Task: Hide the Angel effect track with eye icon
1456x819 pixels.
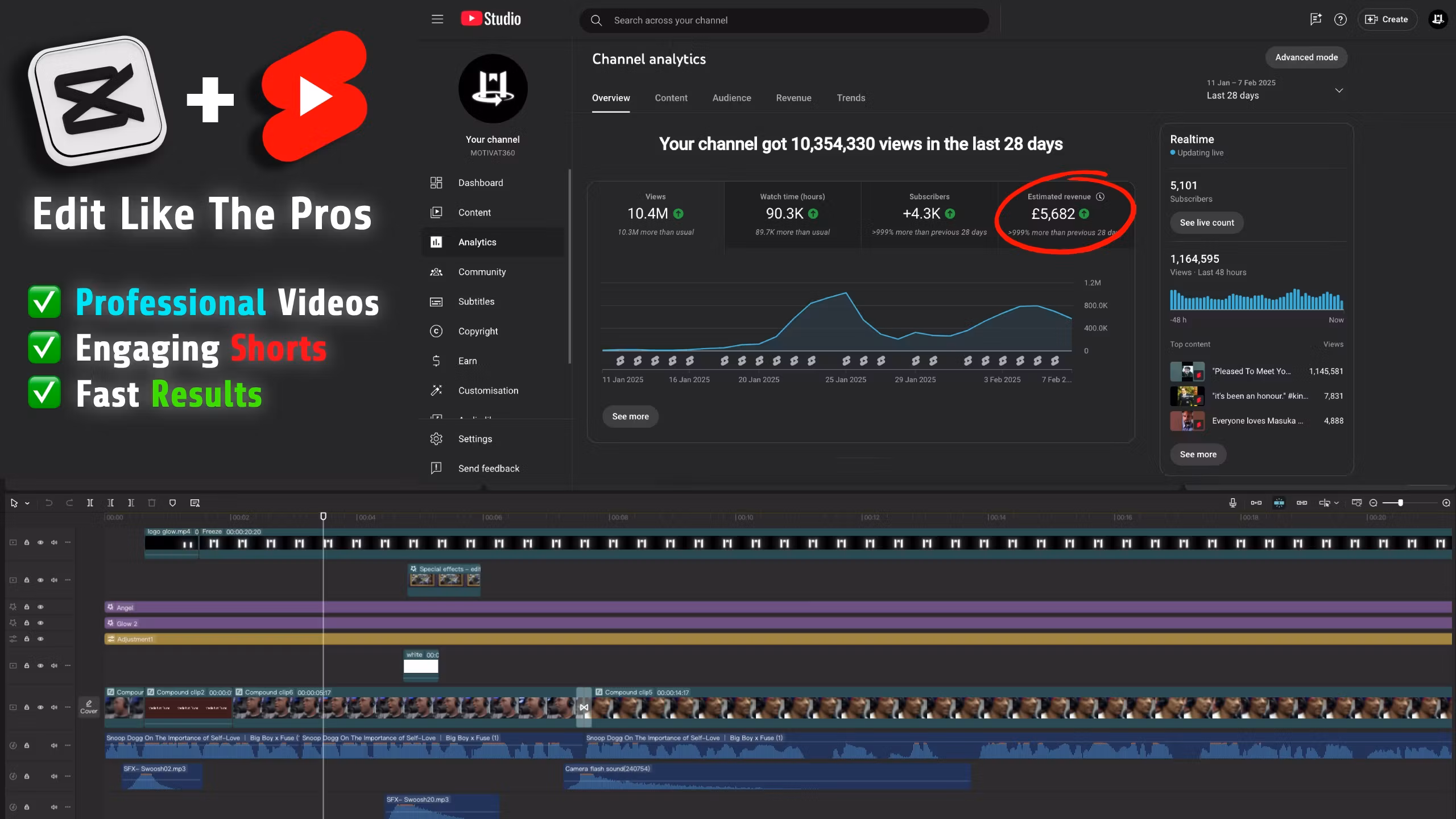Action: [40, 607]
